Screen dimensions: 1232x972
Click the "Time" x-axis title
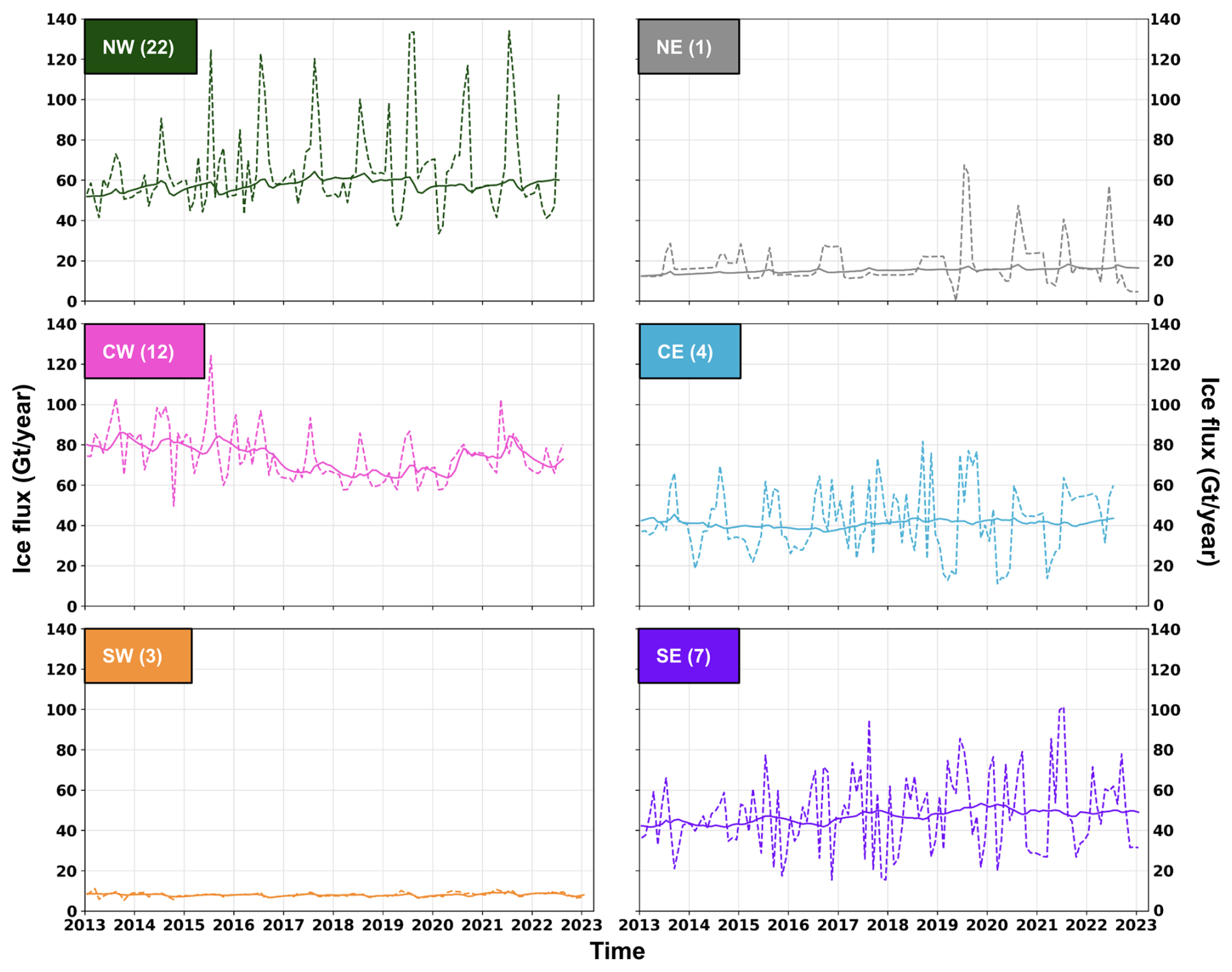[617, 951]
